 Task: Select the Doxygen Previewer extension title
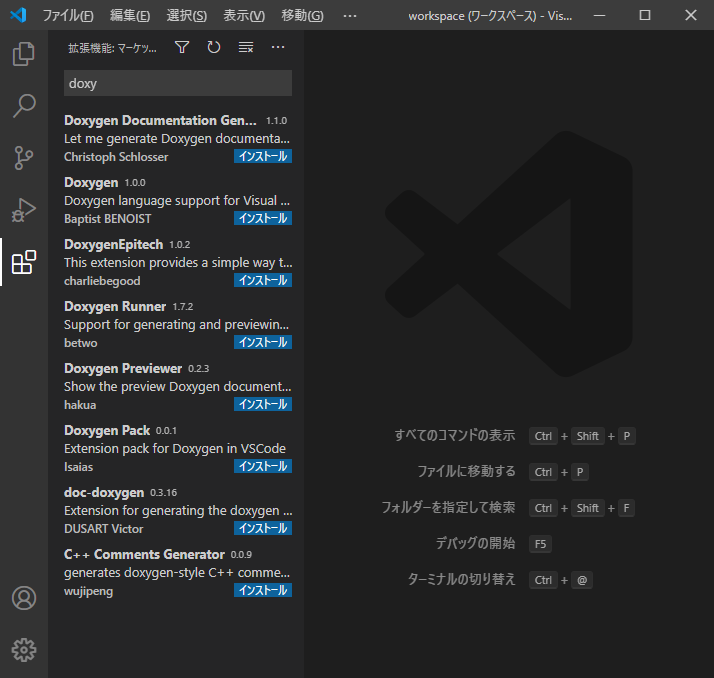click(123, 368)
